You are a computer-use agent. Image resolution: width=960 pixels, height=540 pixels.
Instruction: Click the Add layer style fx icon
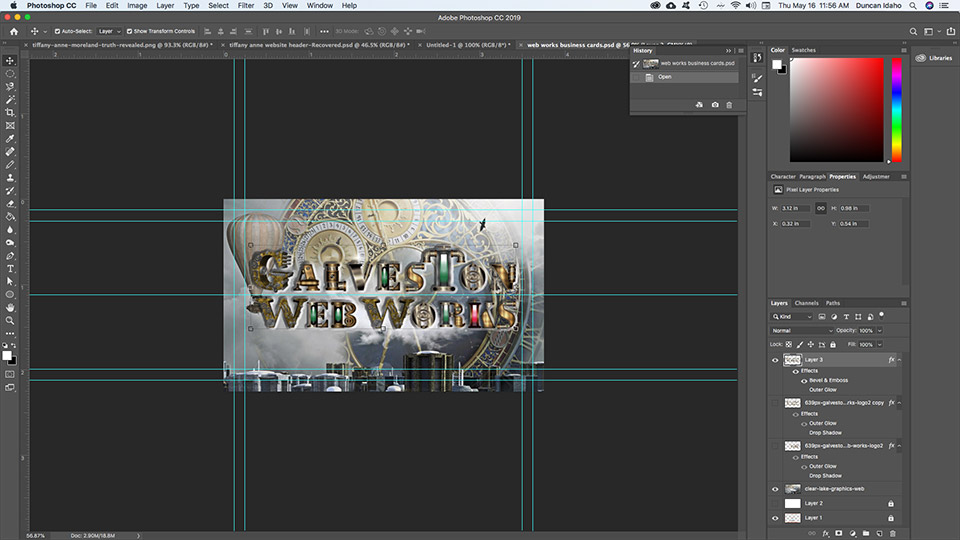coord(825,533)
